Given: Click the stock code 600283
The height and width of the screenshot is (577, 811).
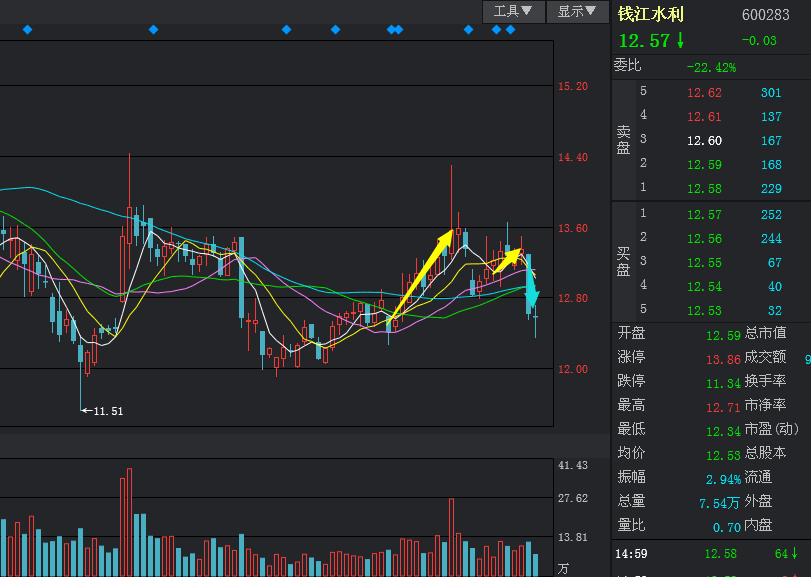Looking at the screenshot, I should click(765, 15).
